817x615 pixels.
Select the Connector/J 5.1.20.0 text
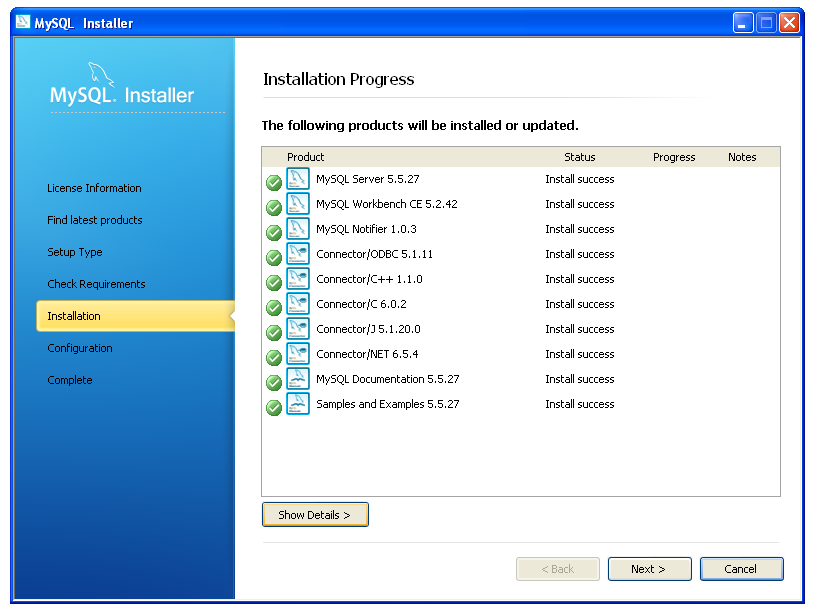[368, 329]
